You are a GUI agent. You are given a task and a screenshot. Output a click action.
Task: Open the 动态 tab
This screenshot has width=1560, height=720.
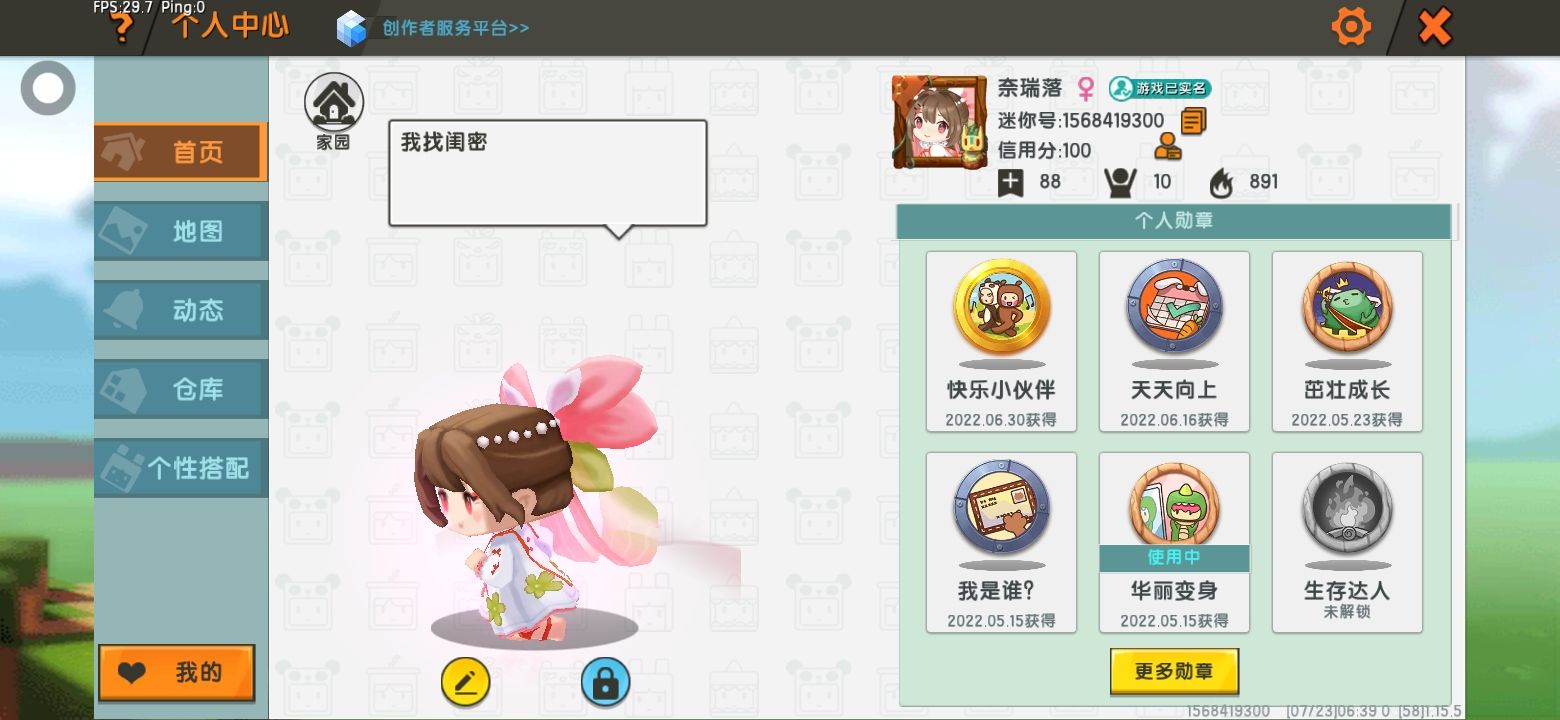pos(181,310)
